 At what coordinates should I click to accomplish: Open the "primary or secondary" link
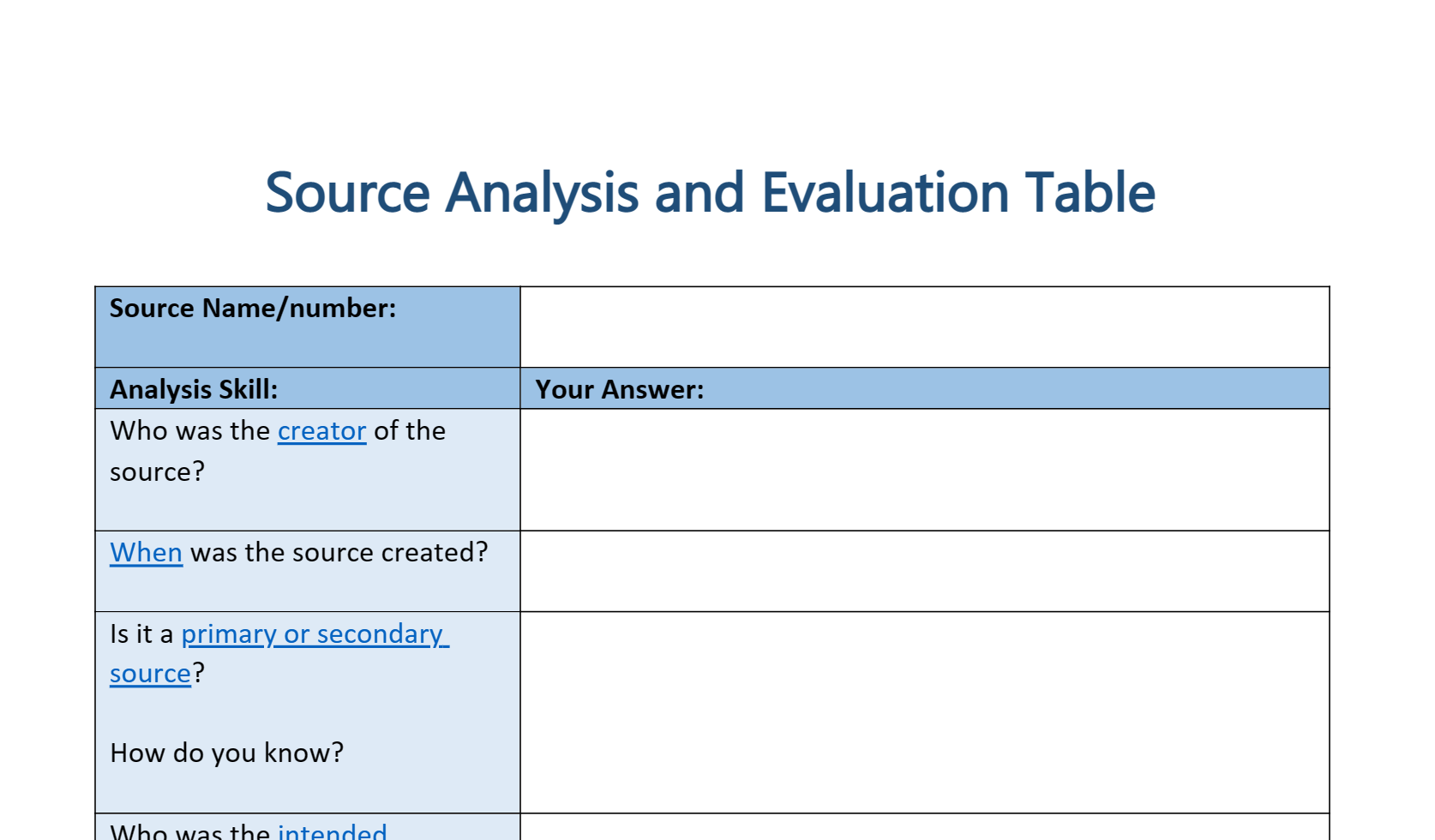coord(314,633)
